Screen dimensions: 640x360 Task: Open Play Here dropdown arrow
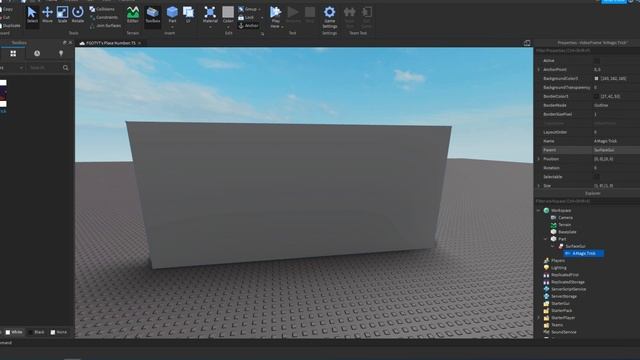[282, 27]
